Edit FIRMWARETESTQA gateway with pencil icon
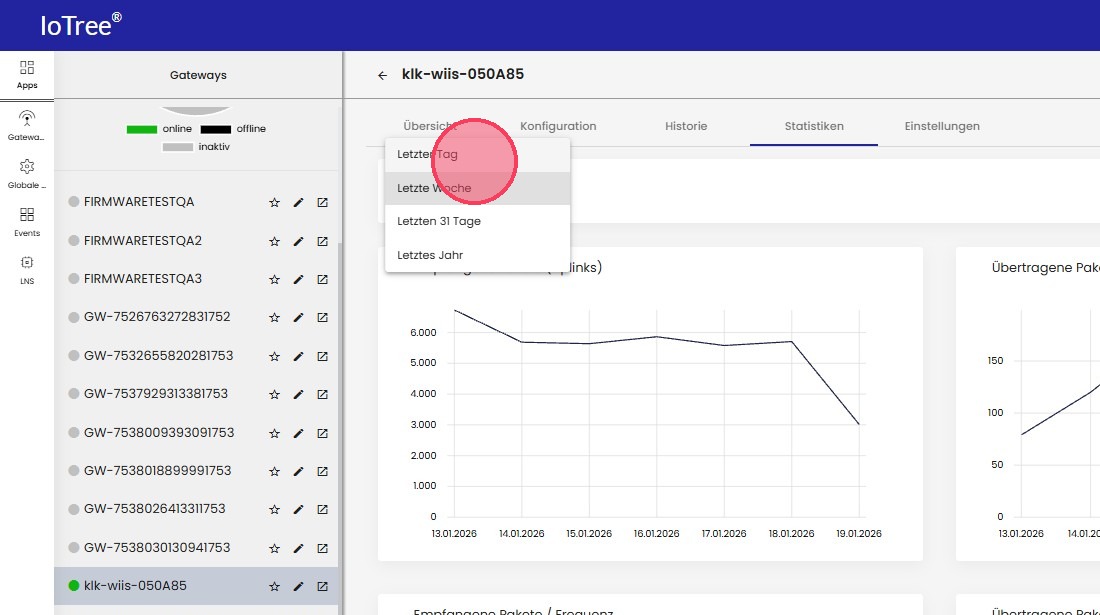The height and width of the screenshot is (615, 1100). click(298, 203)
